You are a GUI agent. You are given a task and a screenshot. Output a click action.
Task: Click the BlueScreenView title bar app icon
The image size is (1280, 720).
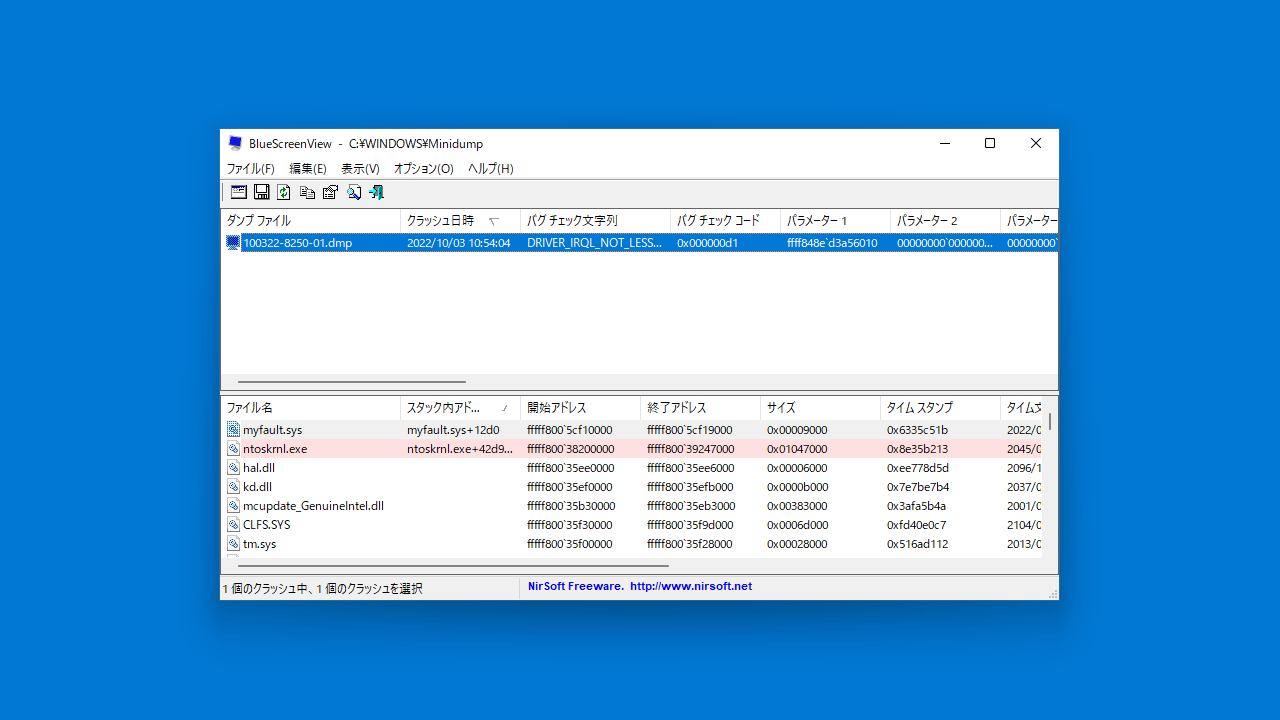235,143
